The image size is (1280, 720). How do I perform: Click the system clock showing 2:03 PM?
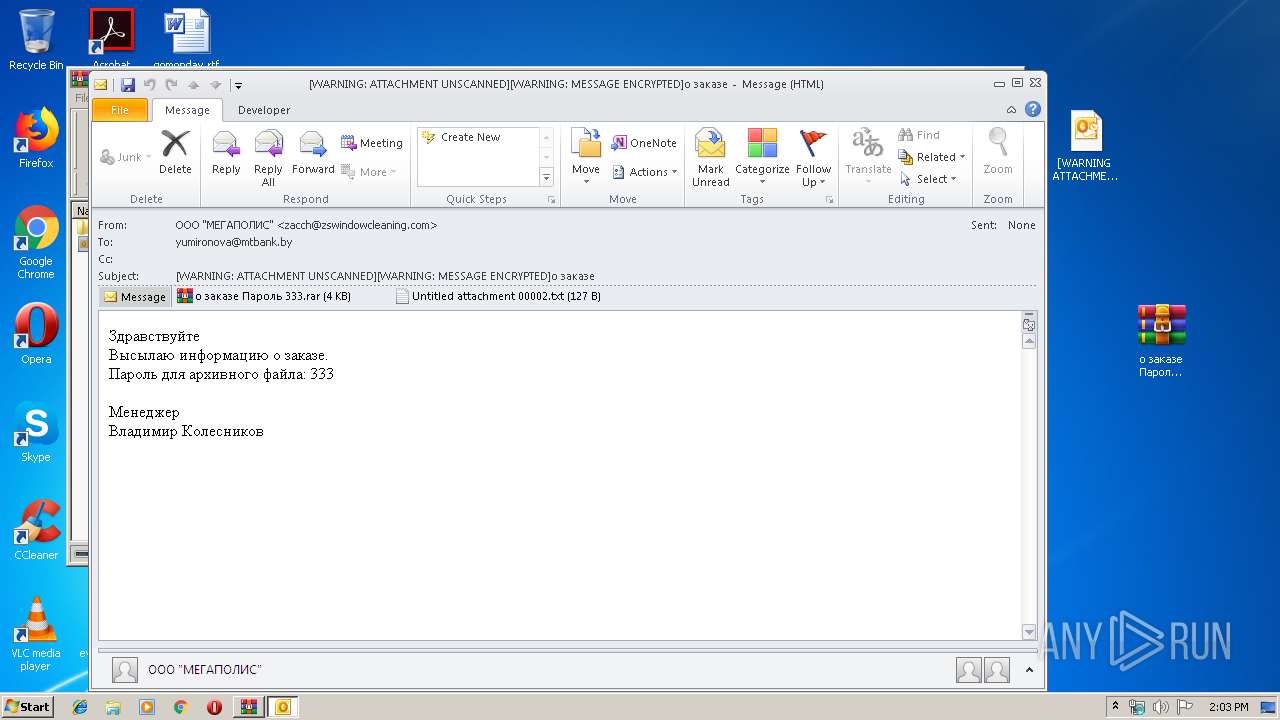click(1228, 707)
